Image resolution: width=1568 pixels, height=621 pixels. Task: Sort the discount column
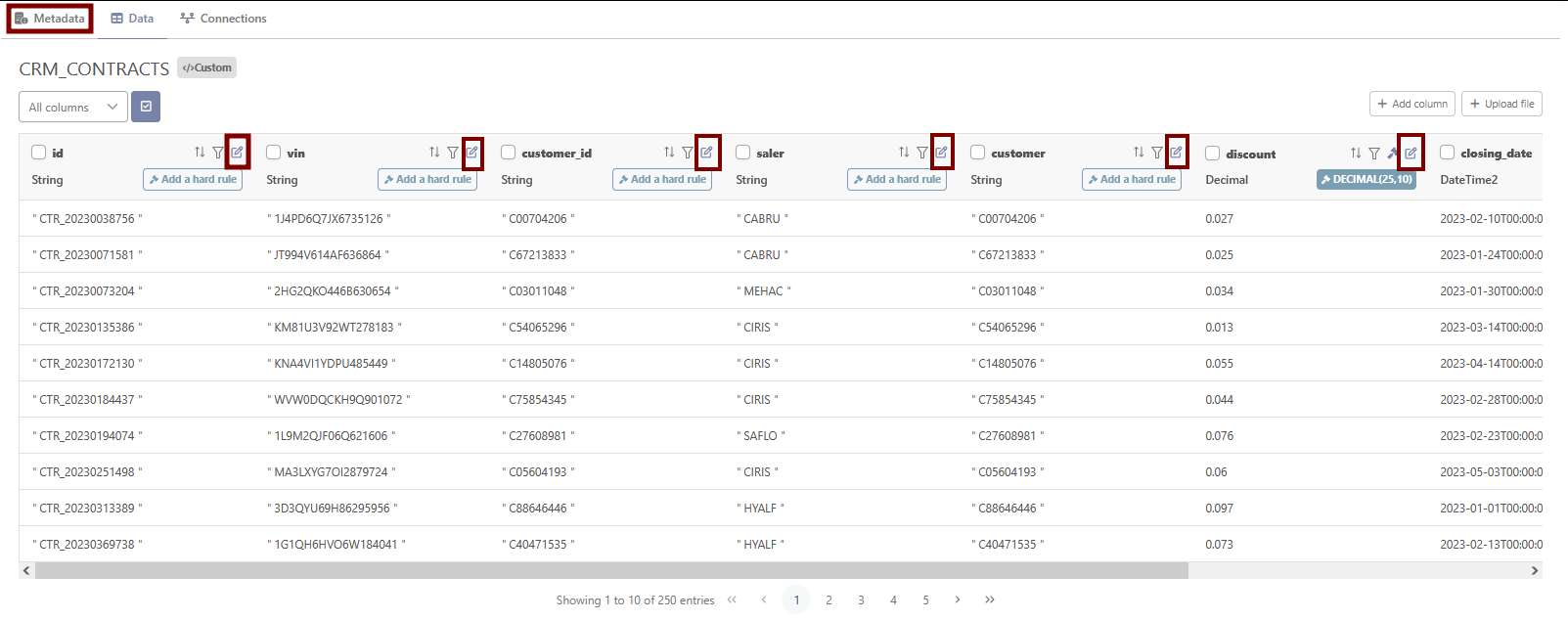1356,154
